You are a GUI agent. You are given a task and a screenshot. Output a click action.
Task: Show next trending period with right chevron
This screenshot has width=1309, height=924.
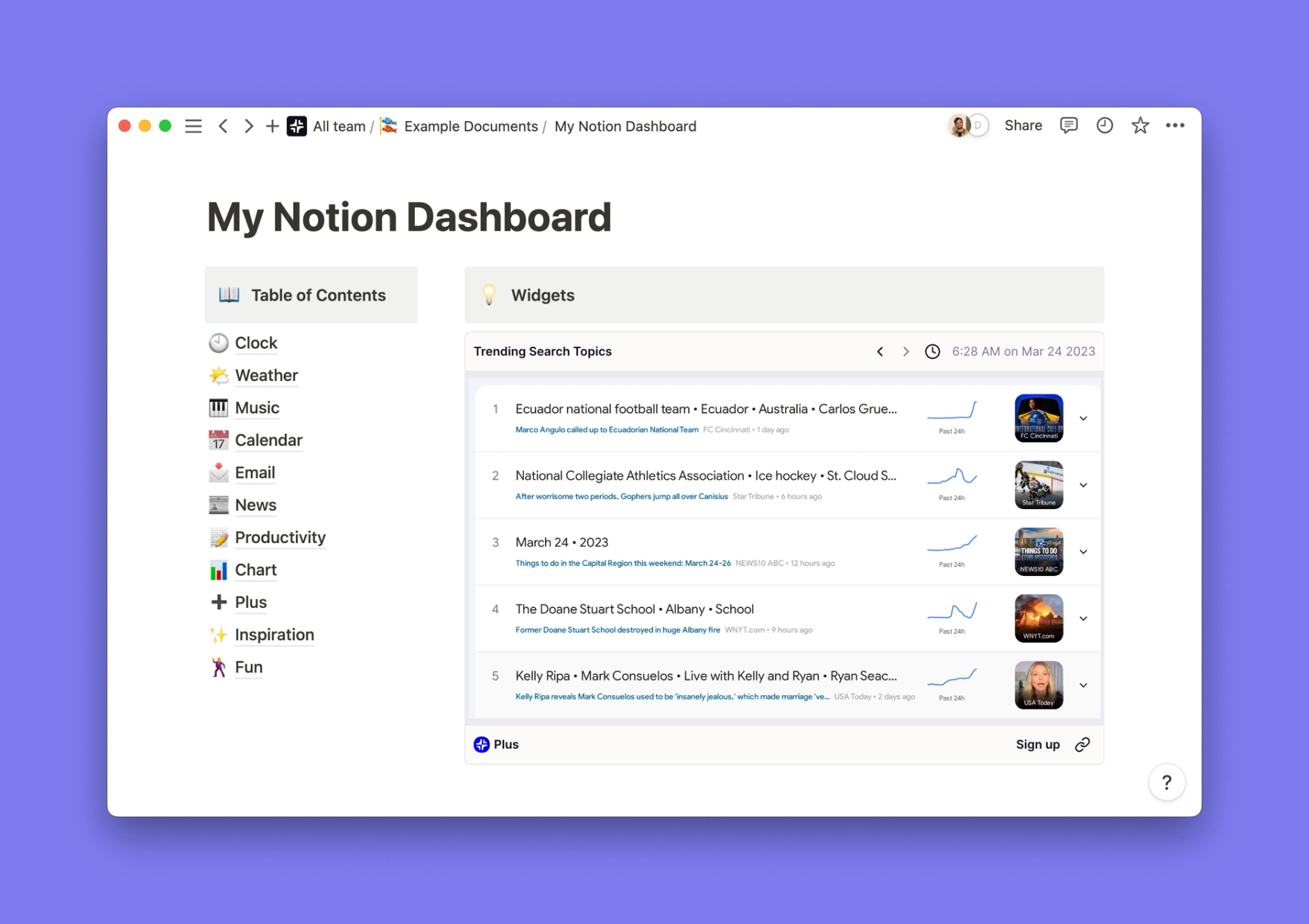(906, 352)
